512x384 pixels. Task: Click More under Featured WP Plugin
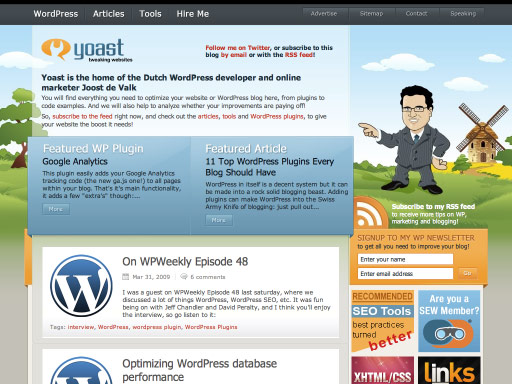(56, 209)
